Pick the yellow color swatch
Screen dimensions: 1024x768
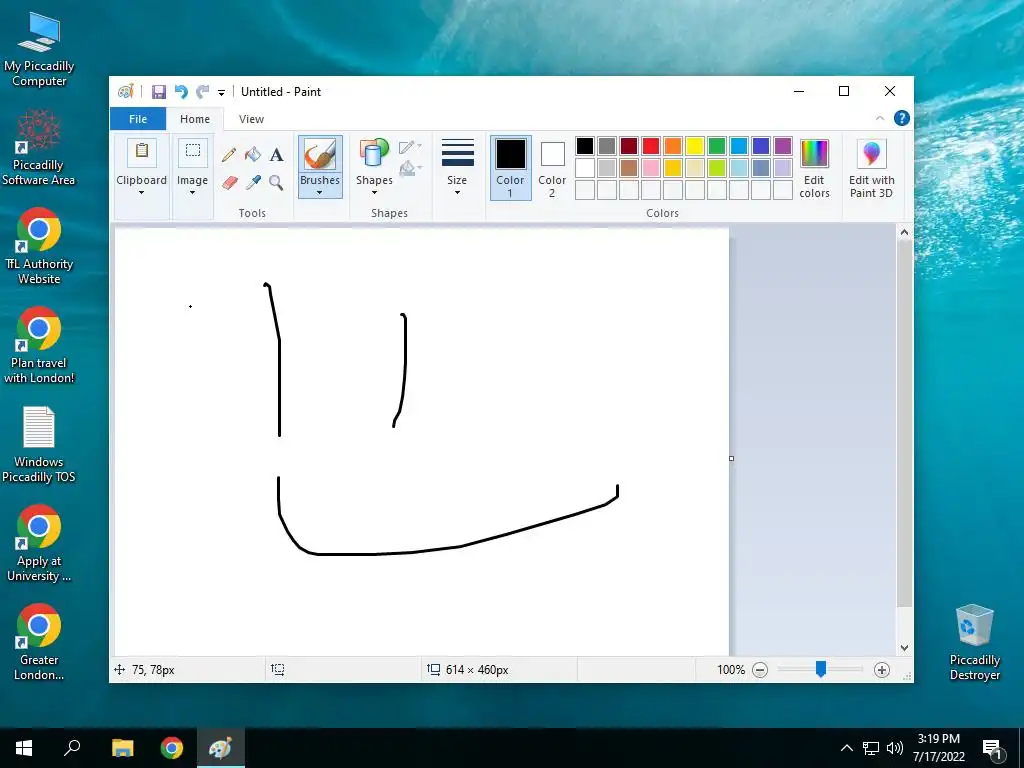pyautogui.click(x=695, y=146)
